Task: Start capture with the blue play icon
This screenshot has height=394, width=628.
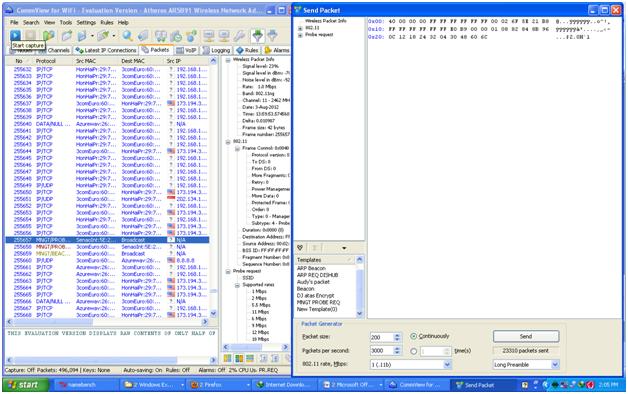Action: 15,35
